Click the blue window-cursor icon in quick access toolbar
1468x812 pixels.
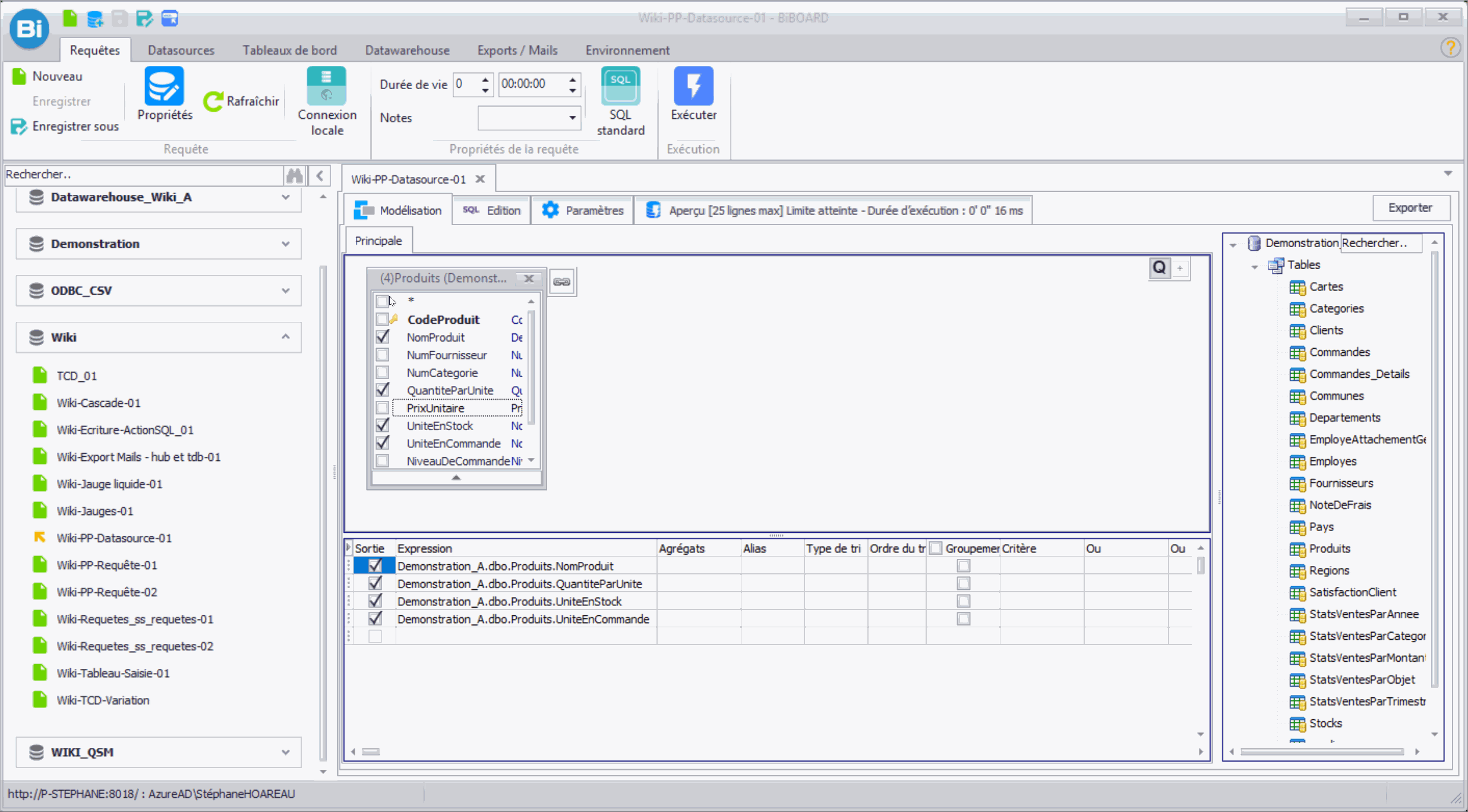(170, 19)
